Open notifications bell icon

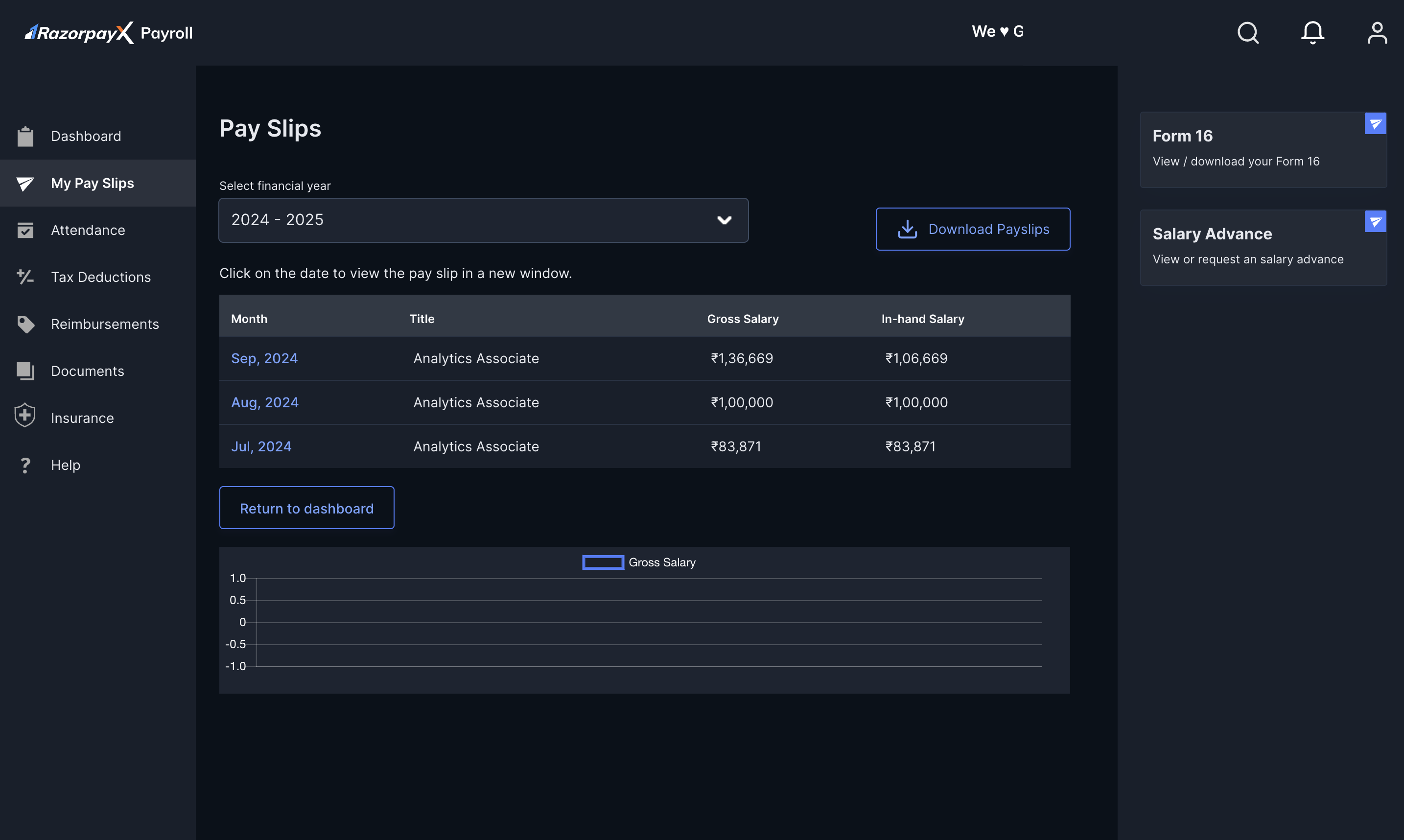click(x=1312, y=33)
